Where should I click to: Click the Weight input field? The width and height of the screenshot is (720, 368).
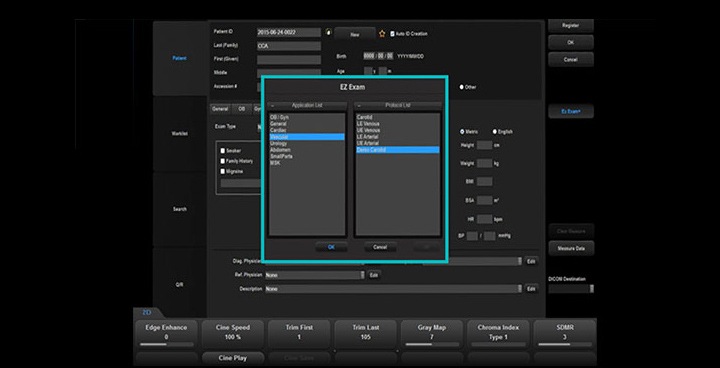tap(484, 163)
